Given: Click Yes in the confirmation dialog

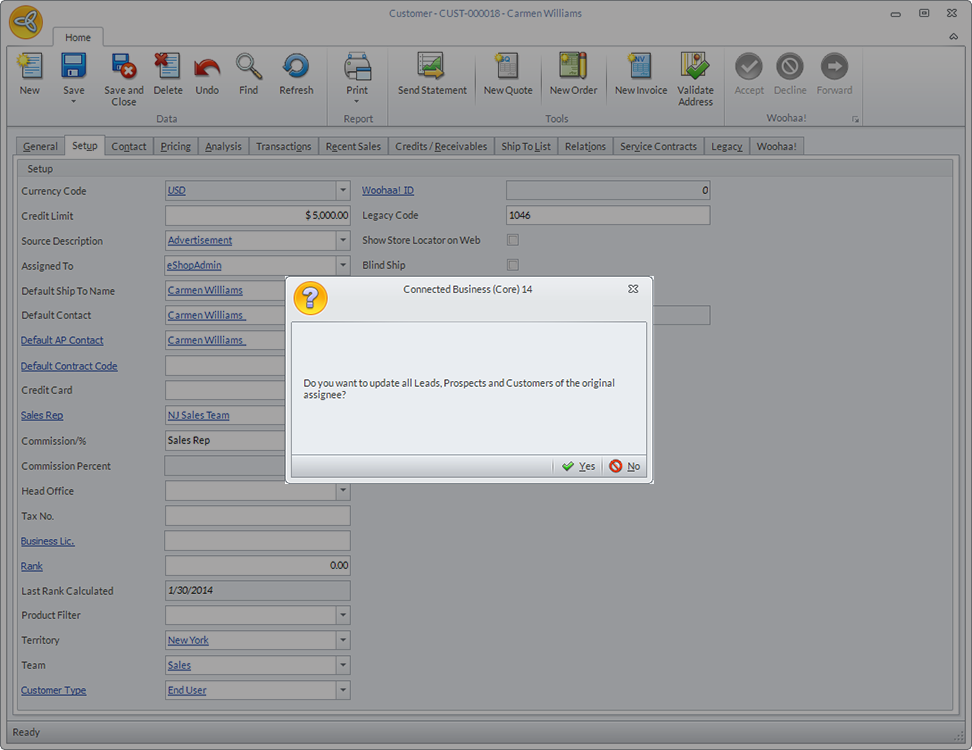Looking at the screenshot, I should pyautogui.click(x=578, y=466).
